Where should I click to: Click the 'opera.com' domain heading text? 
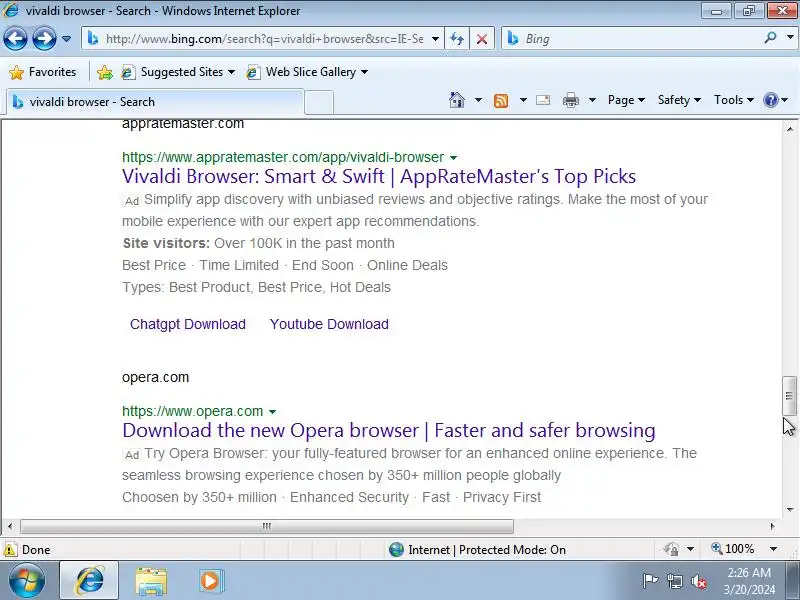(156, 378)
